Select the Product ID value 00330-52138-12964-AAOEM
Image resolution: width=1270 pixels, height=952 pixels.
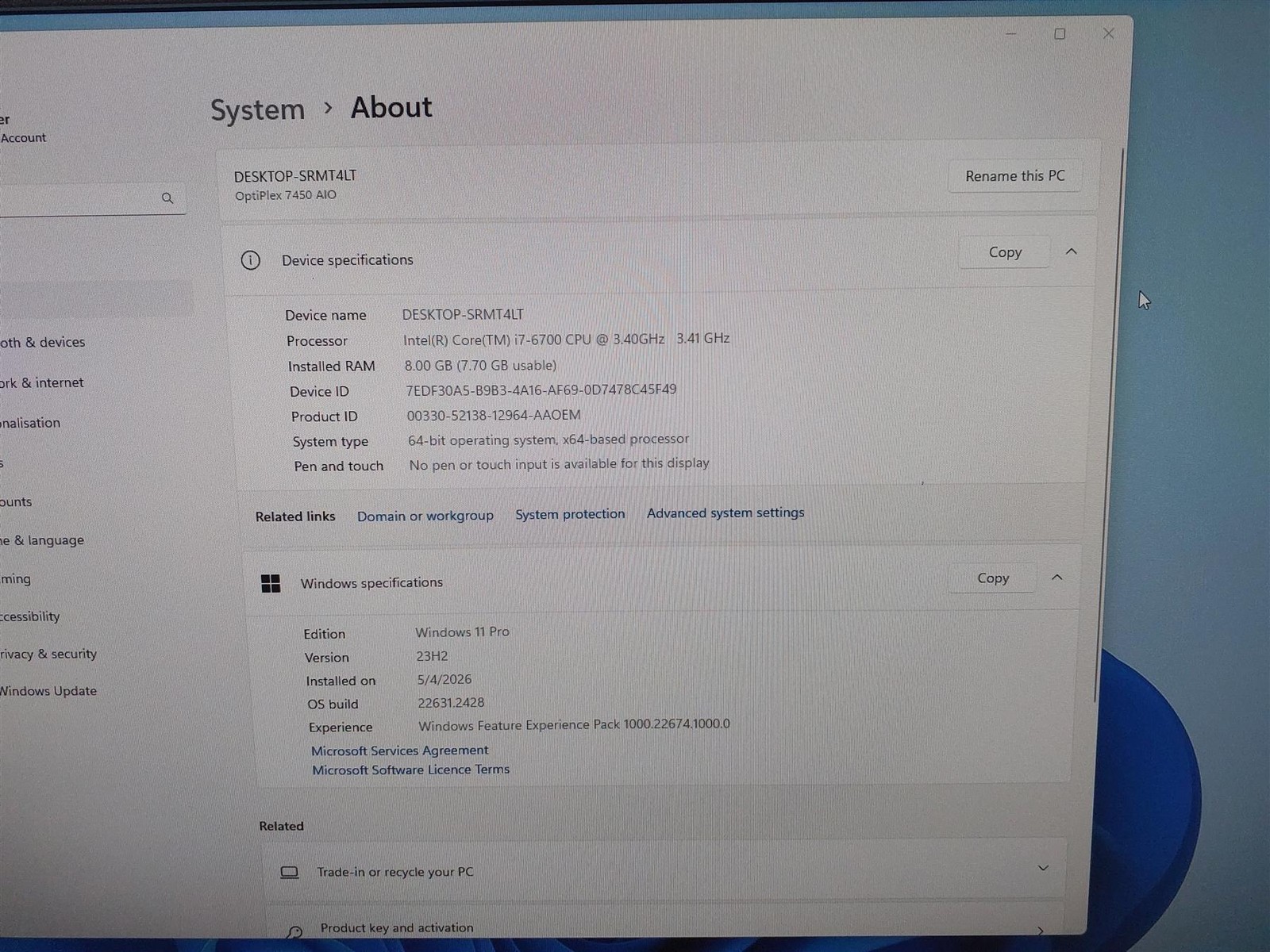(494, 415)
